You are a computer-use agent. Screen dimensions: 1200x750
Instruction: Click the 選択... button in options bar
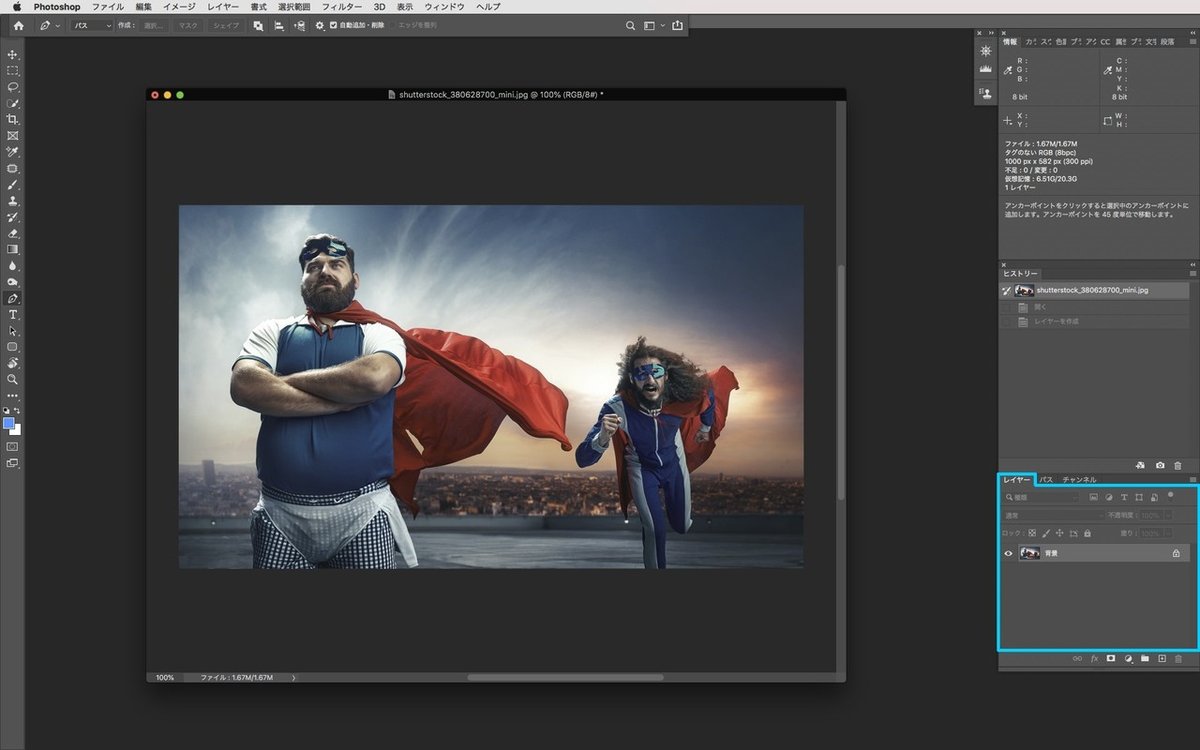[153, 25]
